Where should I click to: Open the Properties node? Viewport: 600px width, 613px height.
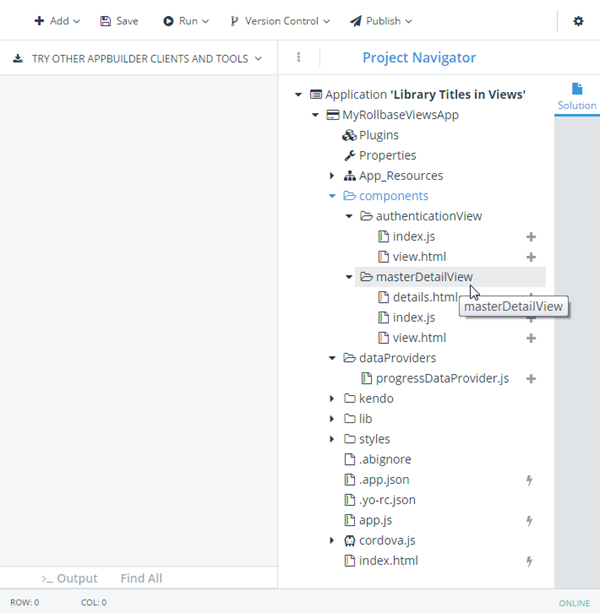(x=387, y=156)
